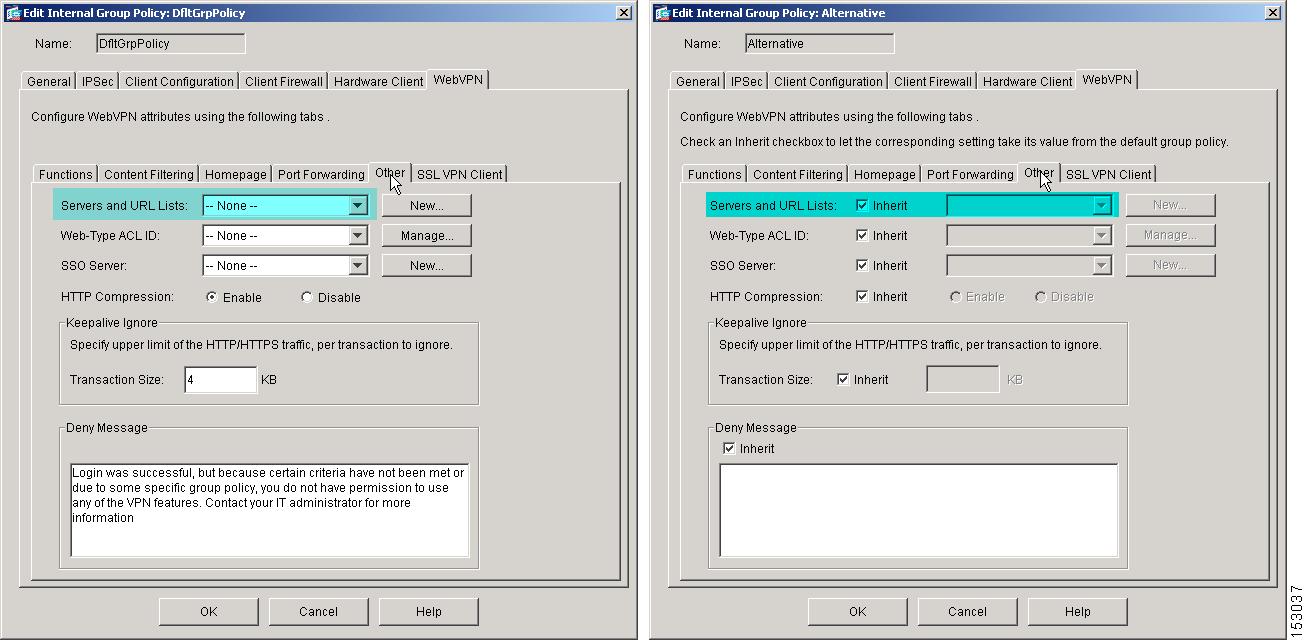Select Other sub-tab in Alternative window
This screenshot has width=1305, height=640.
pos(1039,172)
